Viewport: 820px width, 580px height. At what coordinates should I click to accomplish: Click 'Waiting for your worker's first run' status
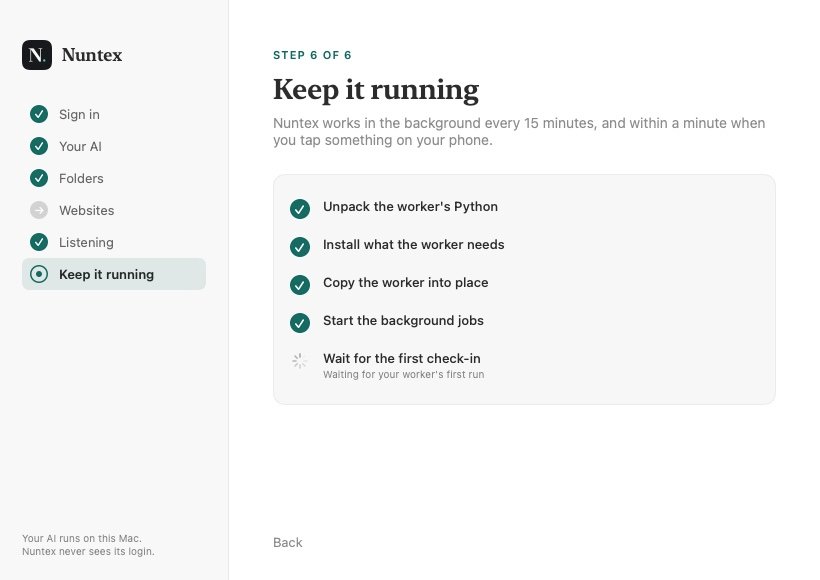pyautogui.click(x=403, y=374)
